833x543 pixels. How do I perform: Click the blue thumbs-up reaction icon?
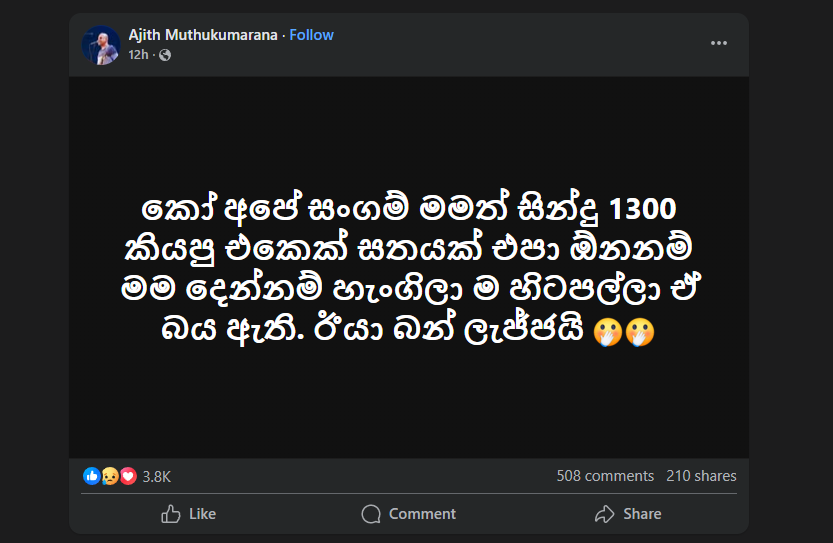point(92,476)
